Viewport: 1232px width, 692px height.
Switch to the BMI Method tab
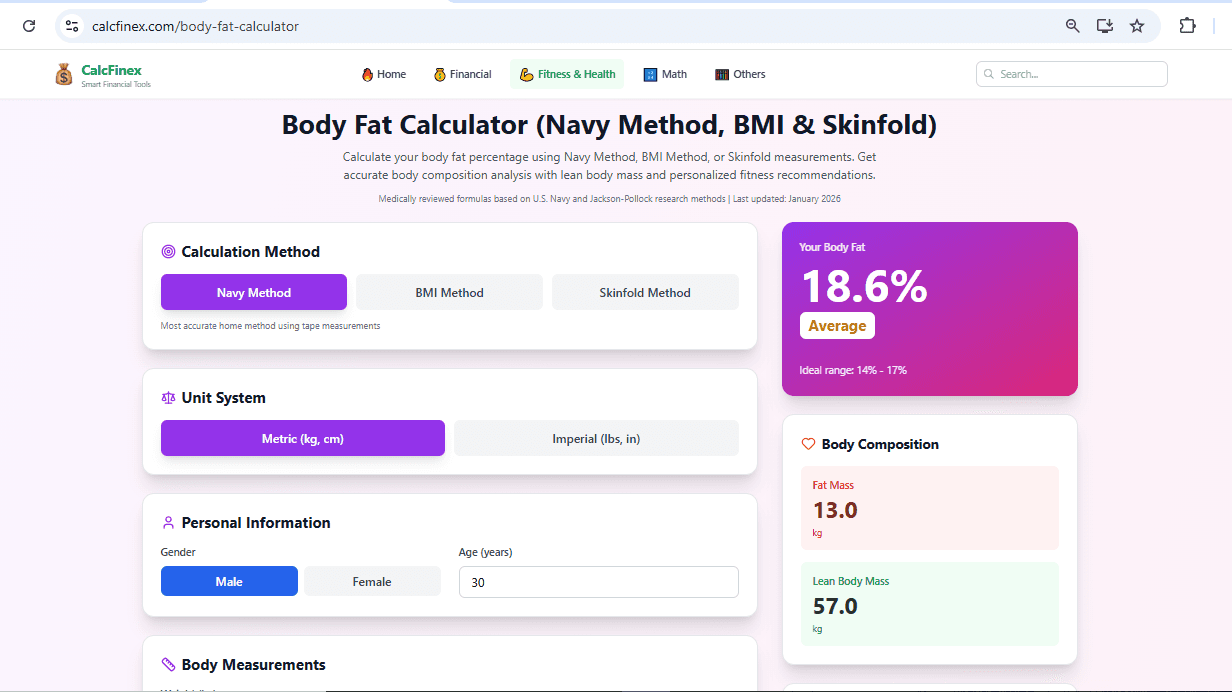[x=449, y=292]
